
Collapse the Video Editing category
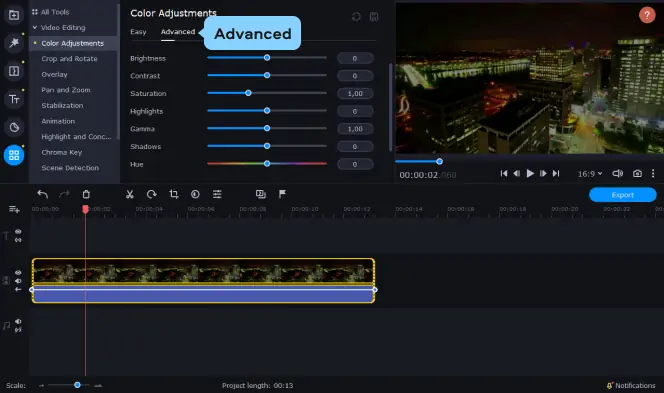pos(35,28)
